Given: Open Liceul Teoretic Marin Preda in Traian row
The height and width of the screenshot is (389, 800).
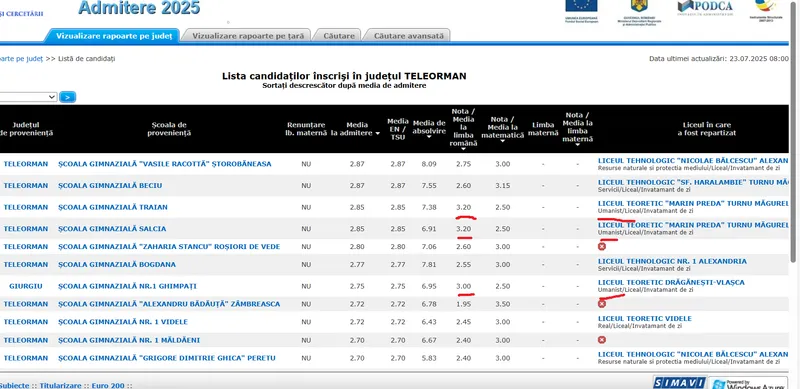Looking at the screenshot, I should coord(693,203).
